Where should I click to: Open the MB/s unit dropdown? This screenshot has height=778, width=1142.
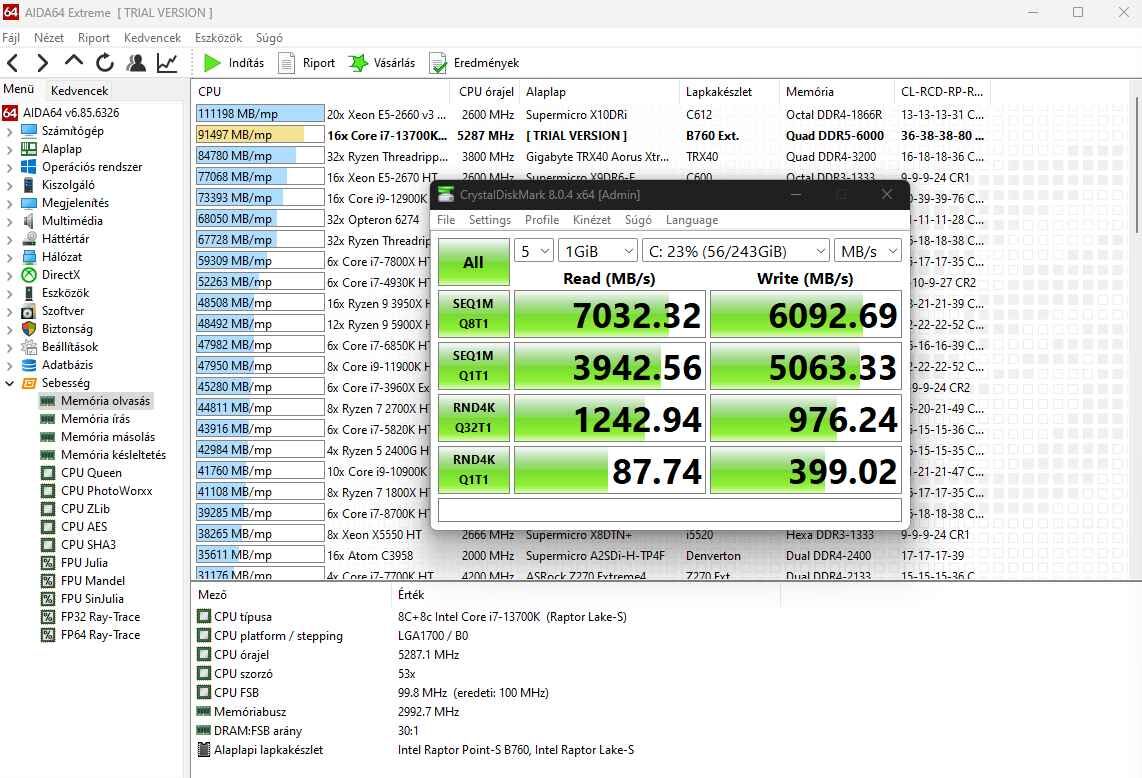tap(867, 251)
